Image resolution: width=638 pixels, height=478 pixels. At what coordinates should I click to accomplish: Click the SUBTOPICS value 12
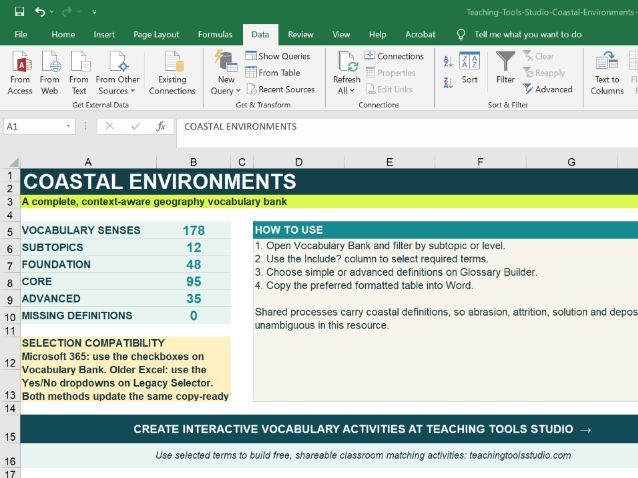tap(194, 248)
